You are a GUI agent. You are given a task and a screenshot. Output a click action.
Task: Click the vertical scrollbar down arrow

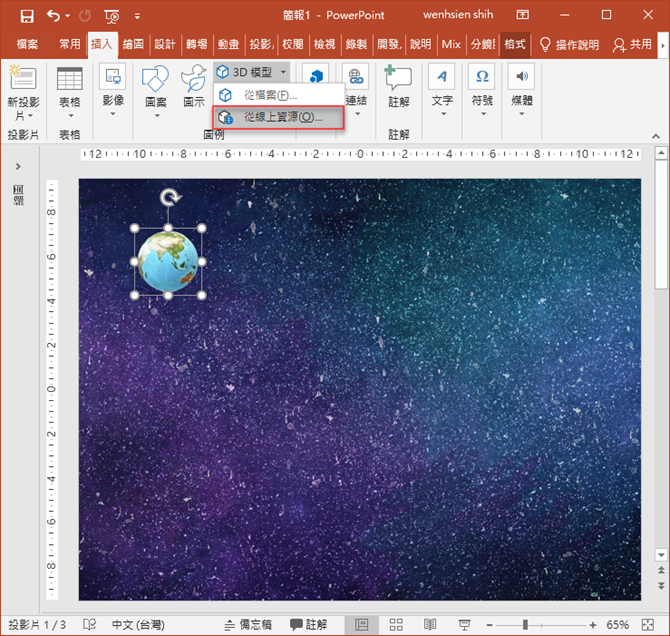point(661,555)
